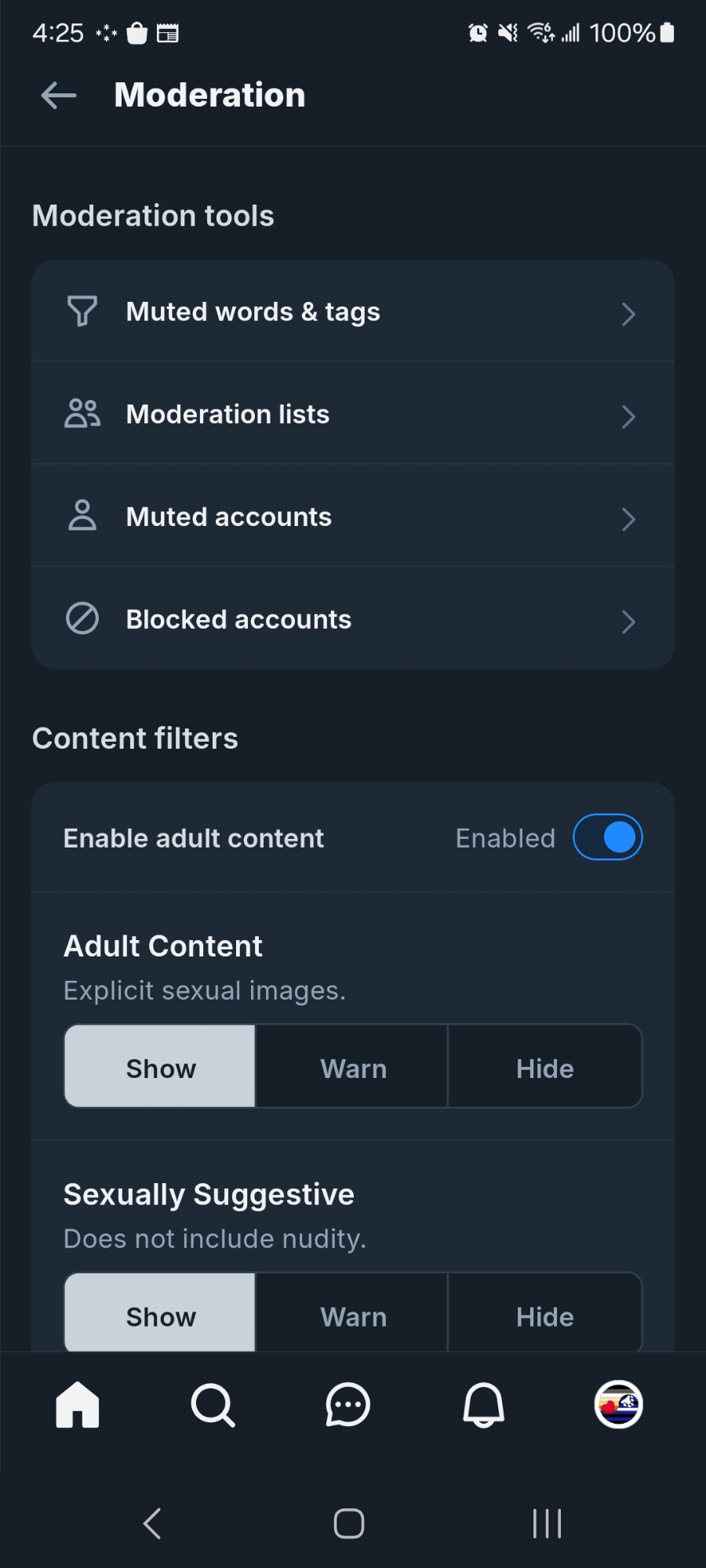Disable the adult content toggle
The image size is (706, 1568).
pos(608,837)
